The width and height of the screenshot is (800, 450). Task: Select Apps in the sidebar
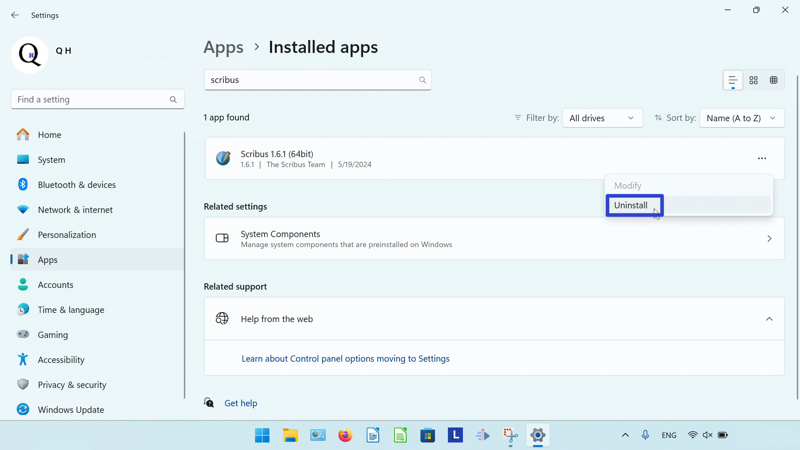coord(97,260)
